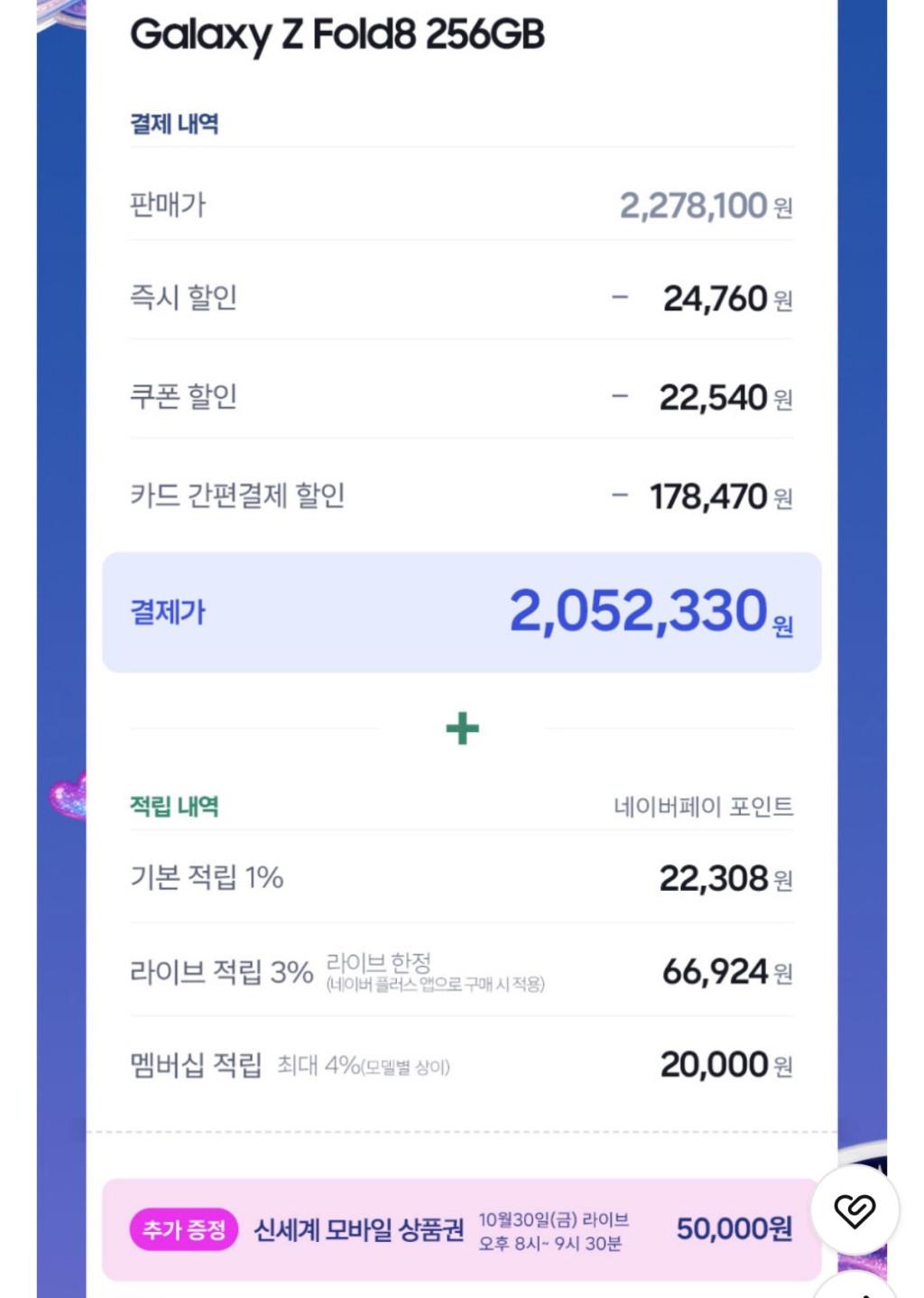Click the 10월30일 라이브 schedule text
Viewport: 924px width, 1298px height.
click(x=553, y=1220)
